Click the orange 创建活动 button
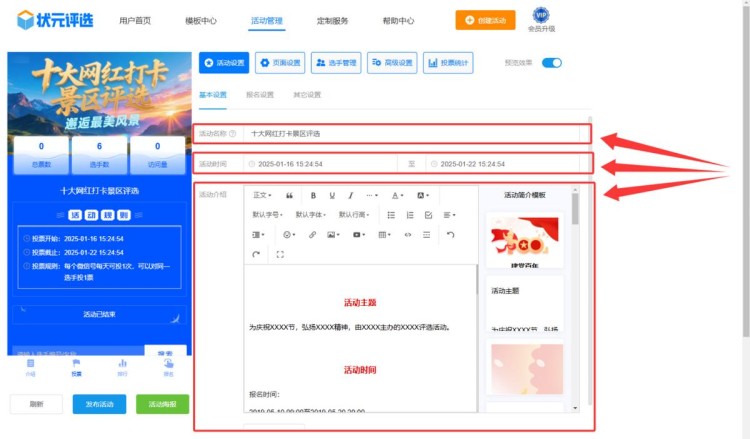The height and width of the screenshot is (439, 750). (492, 20)
